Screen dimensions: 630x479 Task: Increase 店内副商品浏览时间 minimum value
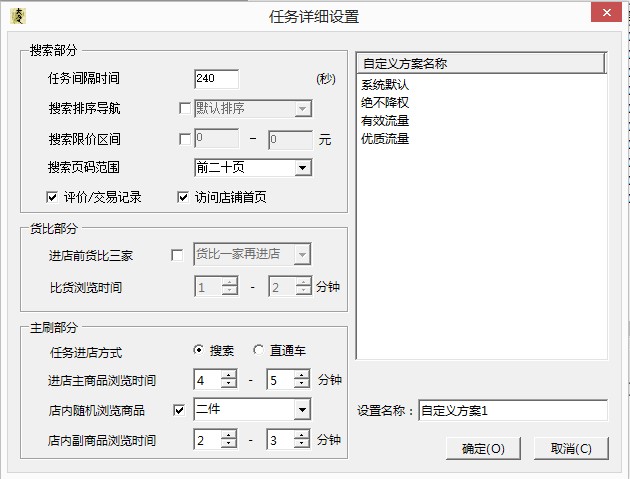point(228,435)
